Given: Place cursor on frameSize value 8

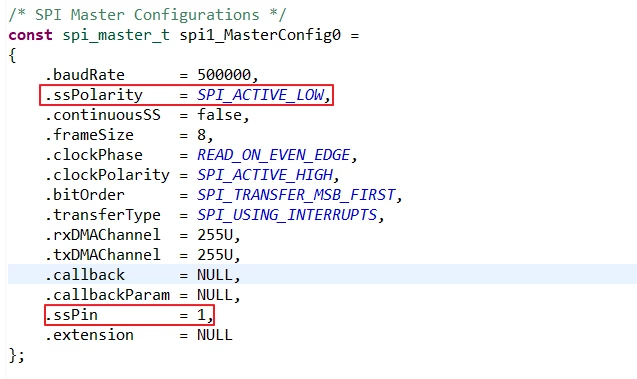Looking at the screenshot, I should pos(202,135).
